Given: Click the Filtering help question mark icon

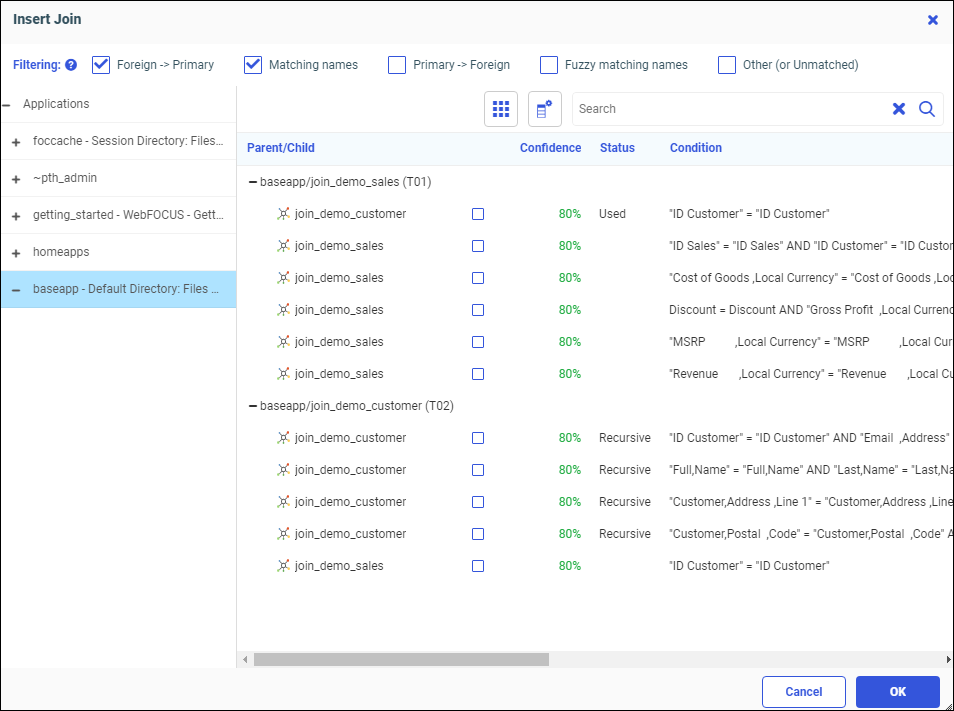Looking at the screenshot, I should coord(71,65).
